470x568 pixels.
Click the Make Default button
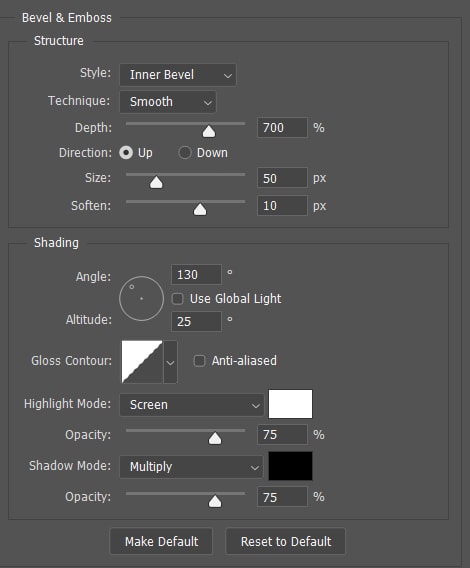161,542
